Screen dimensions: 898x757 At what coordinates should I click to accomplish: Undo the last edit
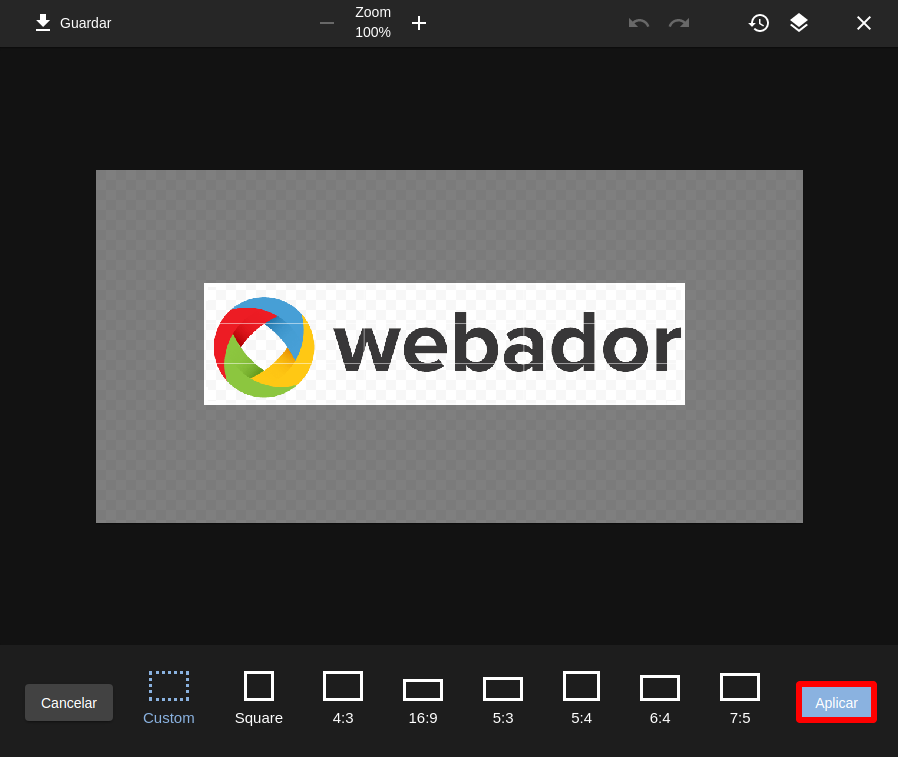[x=639, y=23]
